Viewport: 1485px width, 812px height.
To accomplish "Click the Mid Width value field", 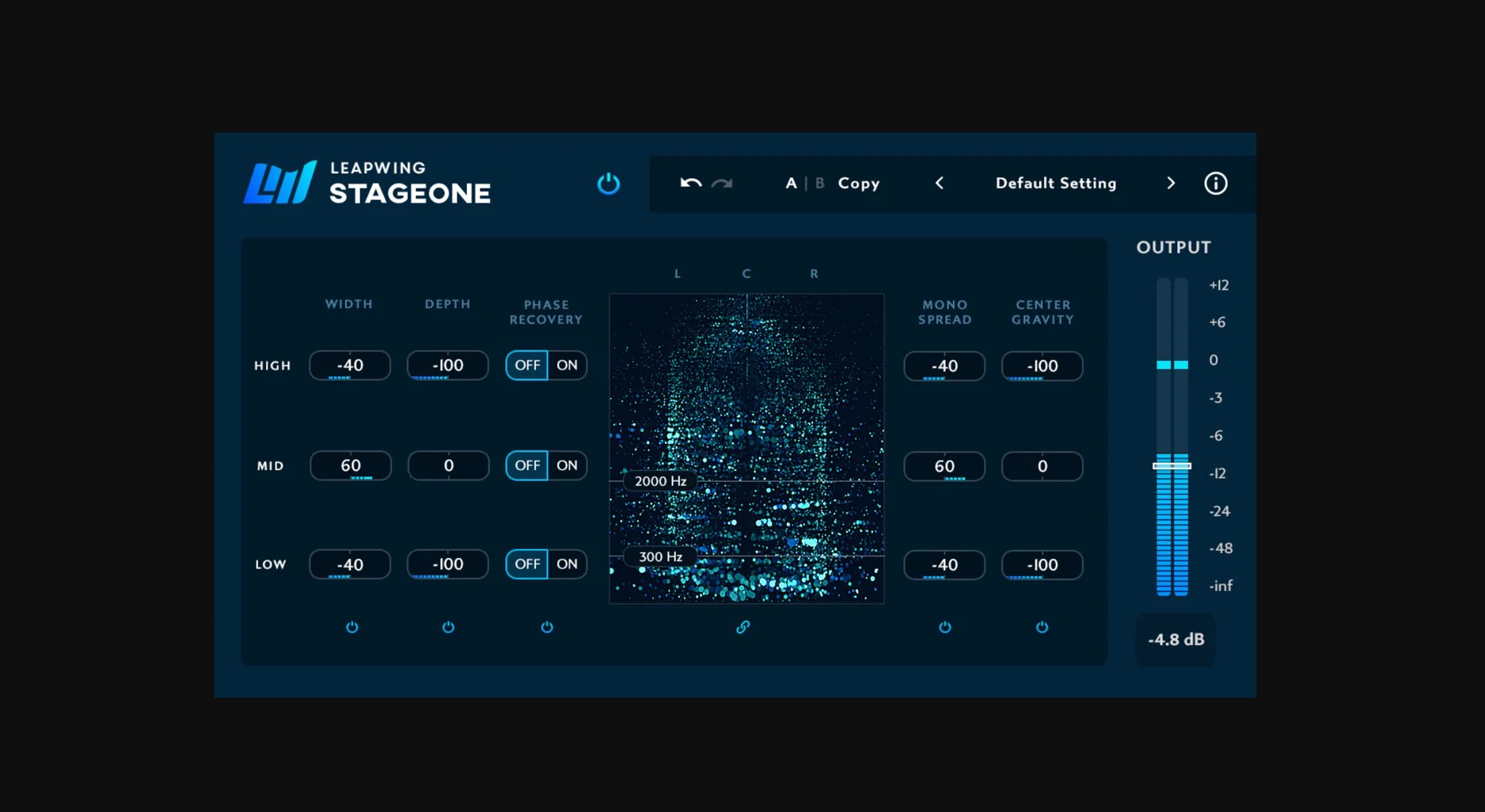I will [350, 465].
